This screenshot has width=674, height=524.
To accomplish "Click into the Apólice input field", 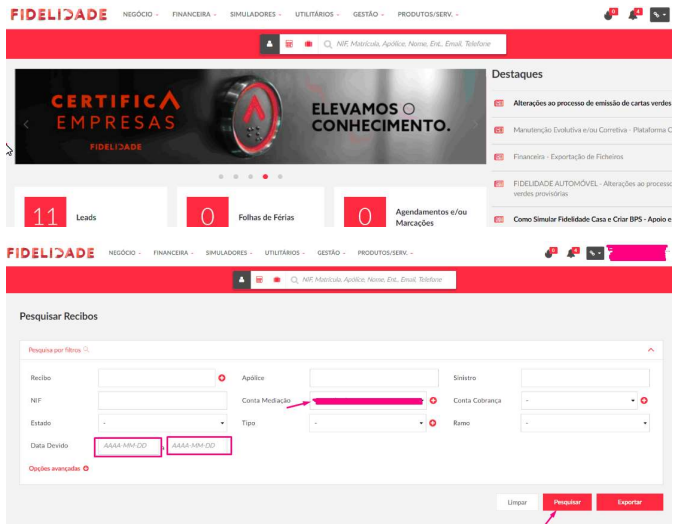I will 374,378.
